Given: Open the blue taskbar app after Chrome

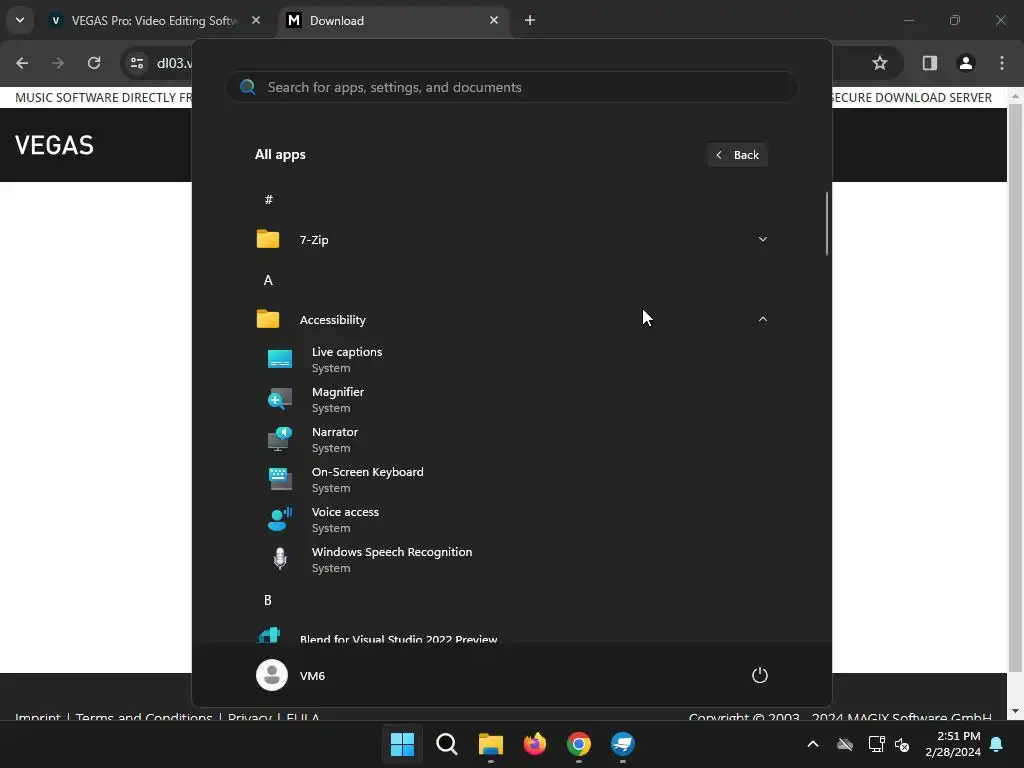Looking at the screenshot, I should [622, 744].
